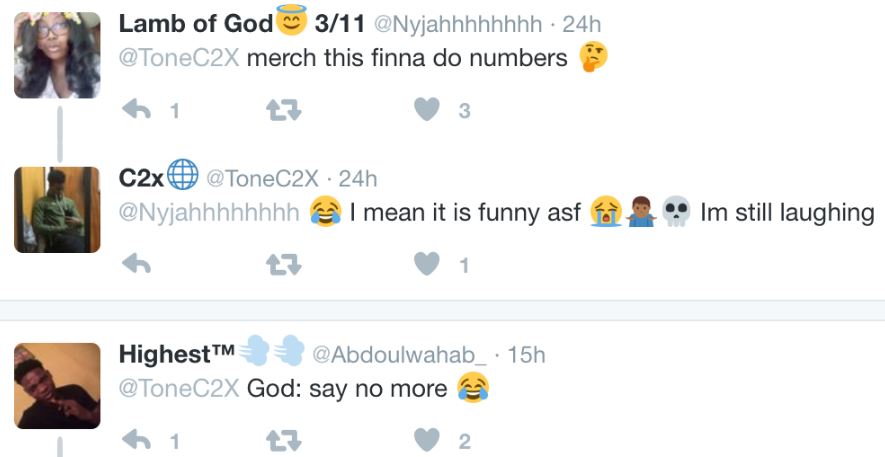Open the @Abdoulwahab_ handle
The width and height of the screenshot is (885, 457).
[399, 355]
